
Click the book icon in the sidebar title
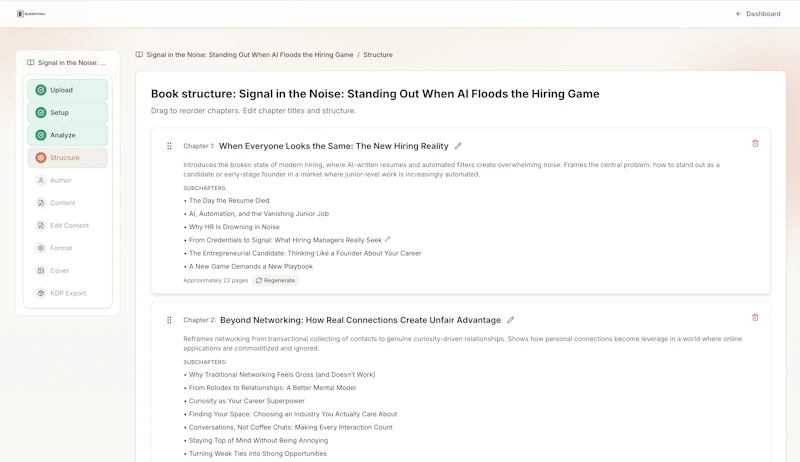coord(31,63)
